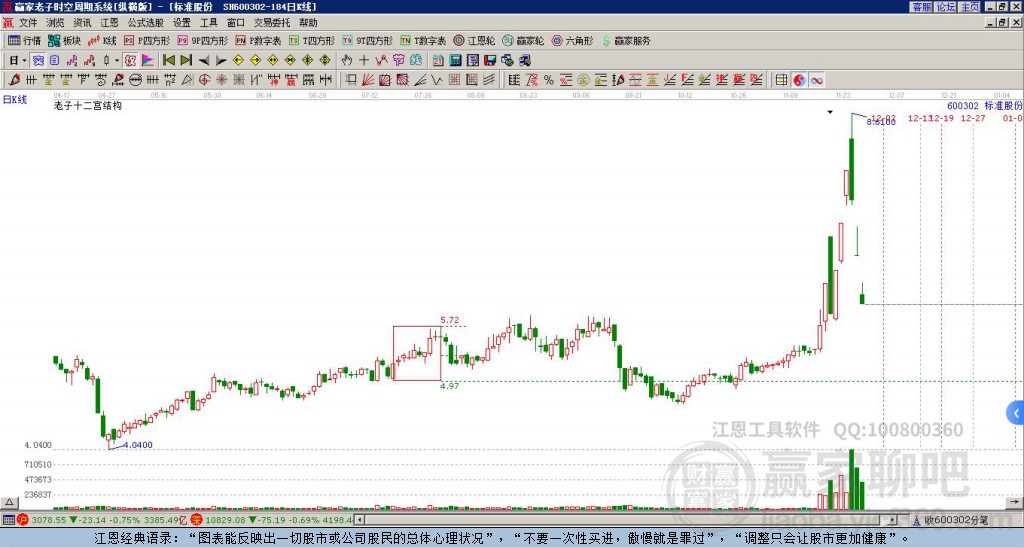Open the calculator icon
Image resolution: width=1024 pixels, height=548 pixels.
(455, 61)
